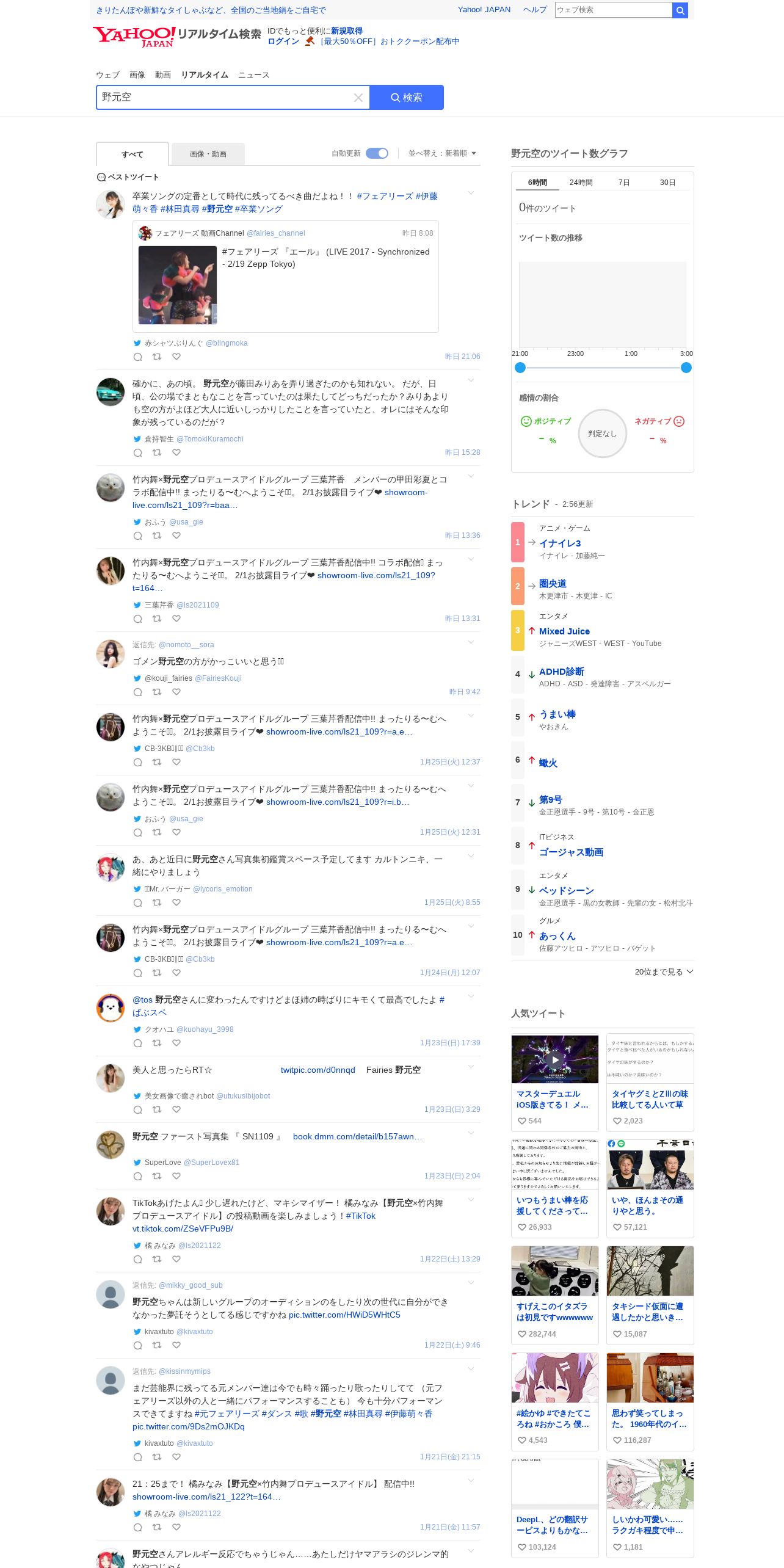
Task: Retweet the @utukusibijobot tweet
Action: click(x=157, y=1109)
